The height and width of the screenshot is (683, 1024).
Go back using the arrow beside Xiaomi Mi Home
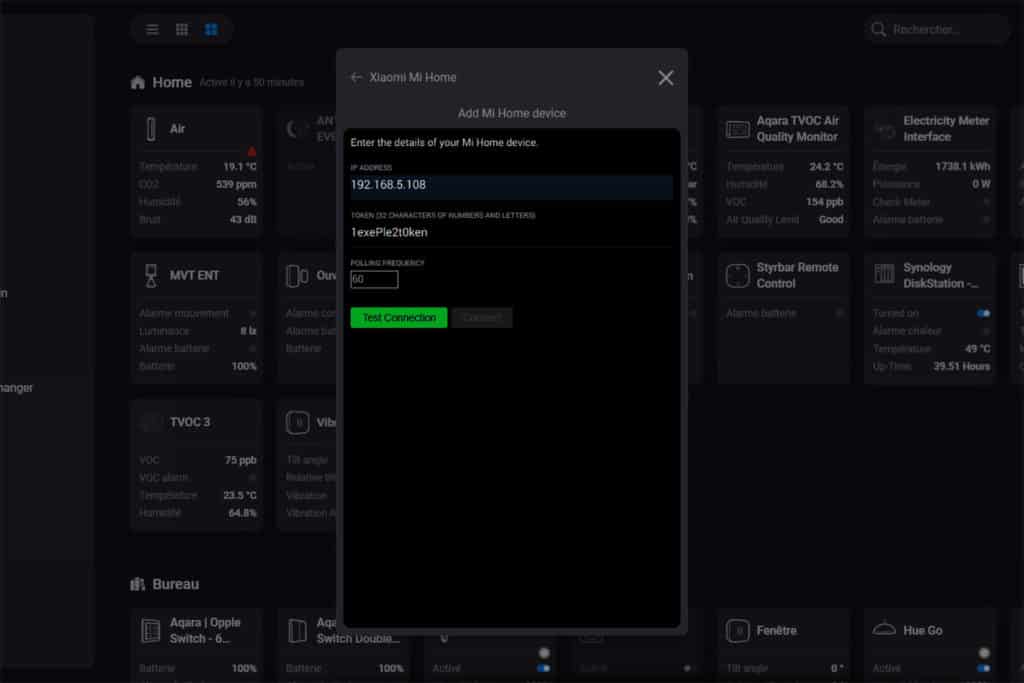click(x=356, y=78)
